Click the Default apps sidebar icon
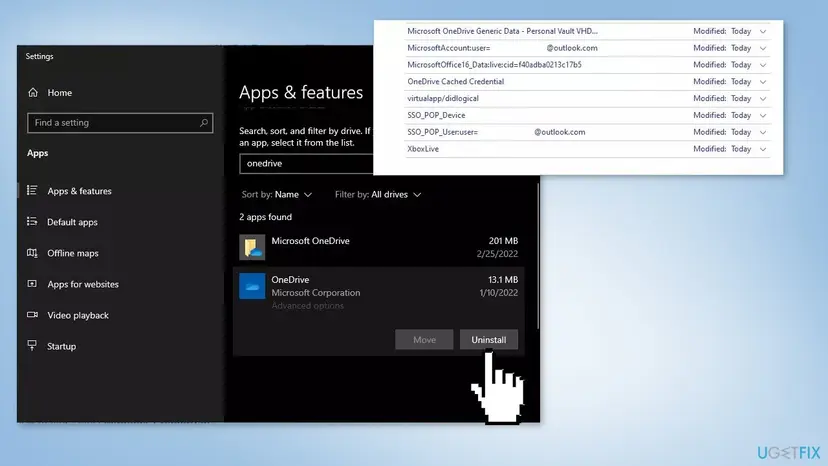828x466 pixels. tap(32, 221)
